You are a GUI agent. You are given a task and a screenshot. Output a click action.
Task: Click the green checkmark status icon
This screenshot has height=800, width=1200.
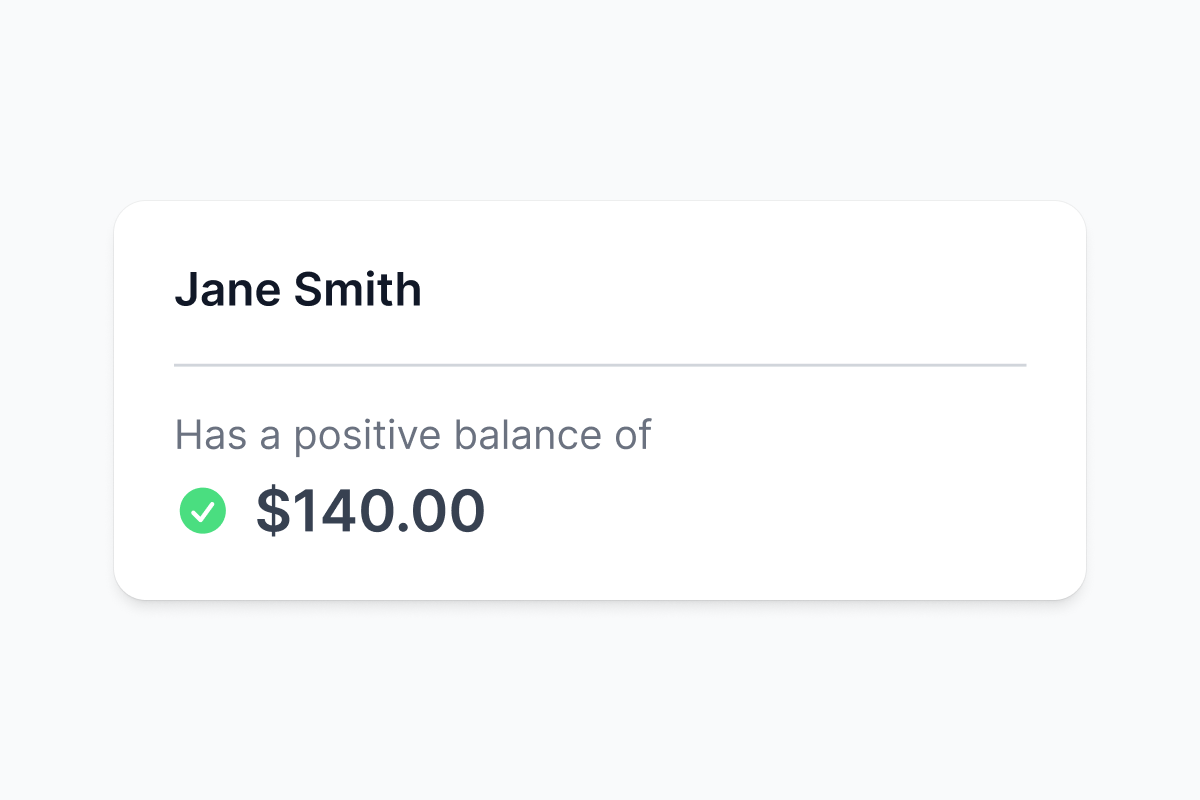[x=203, y=511]
